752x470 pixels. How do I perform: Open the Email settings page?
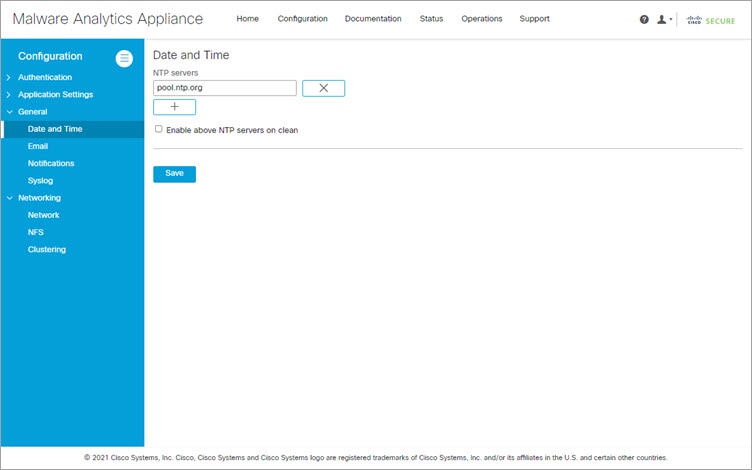click(x=38, y=146)
